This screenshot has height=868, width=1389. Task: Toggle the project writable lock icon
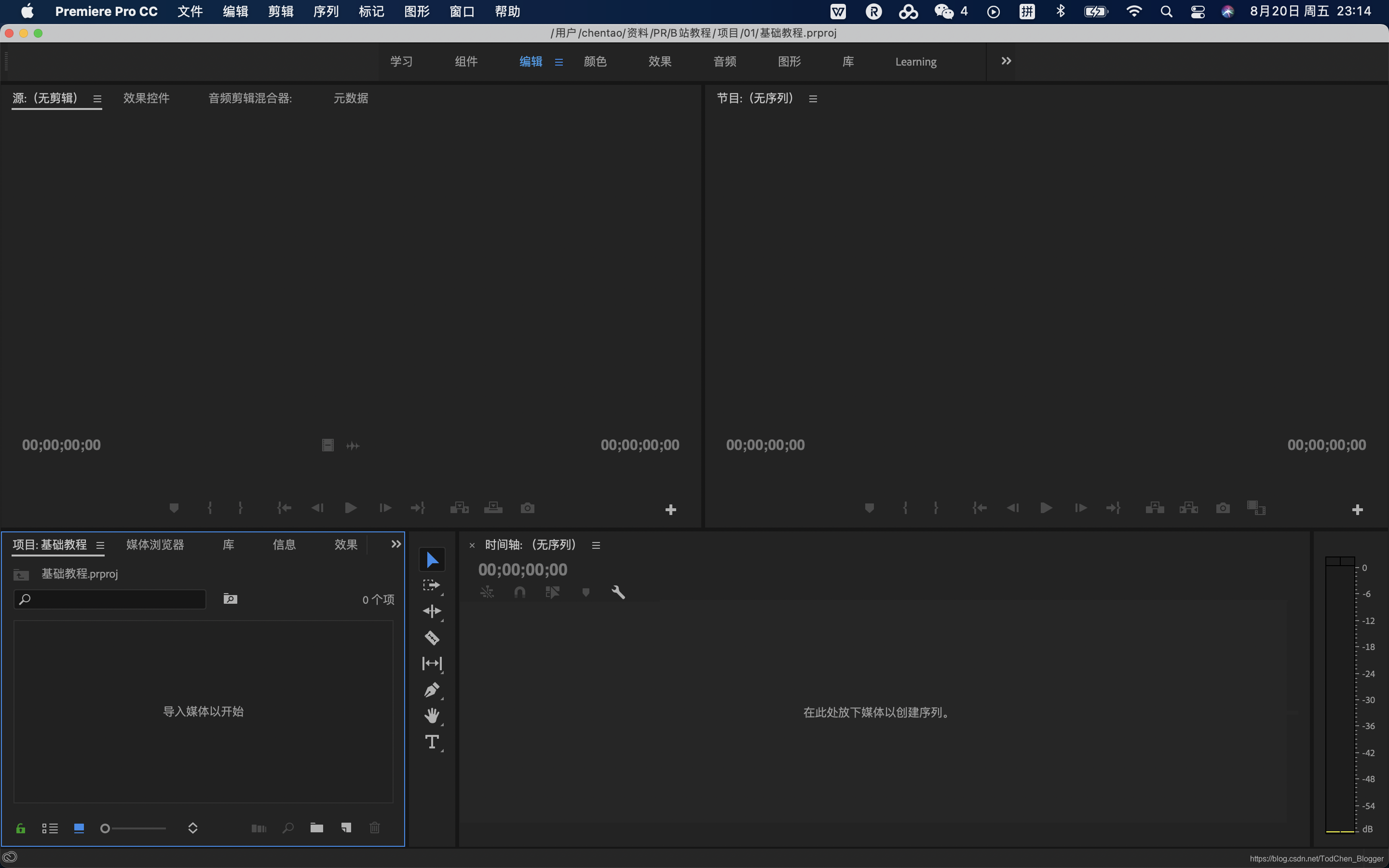tap(21, 828)
